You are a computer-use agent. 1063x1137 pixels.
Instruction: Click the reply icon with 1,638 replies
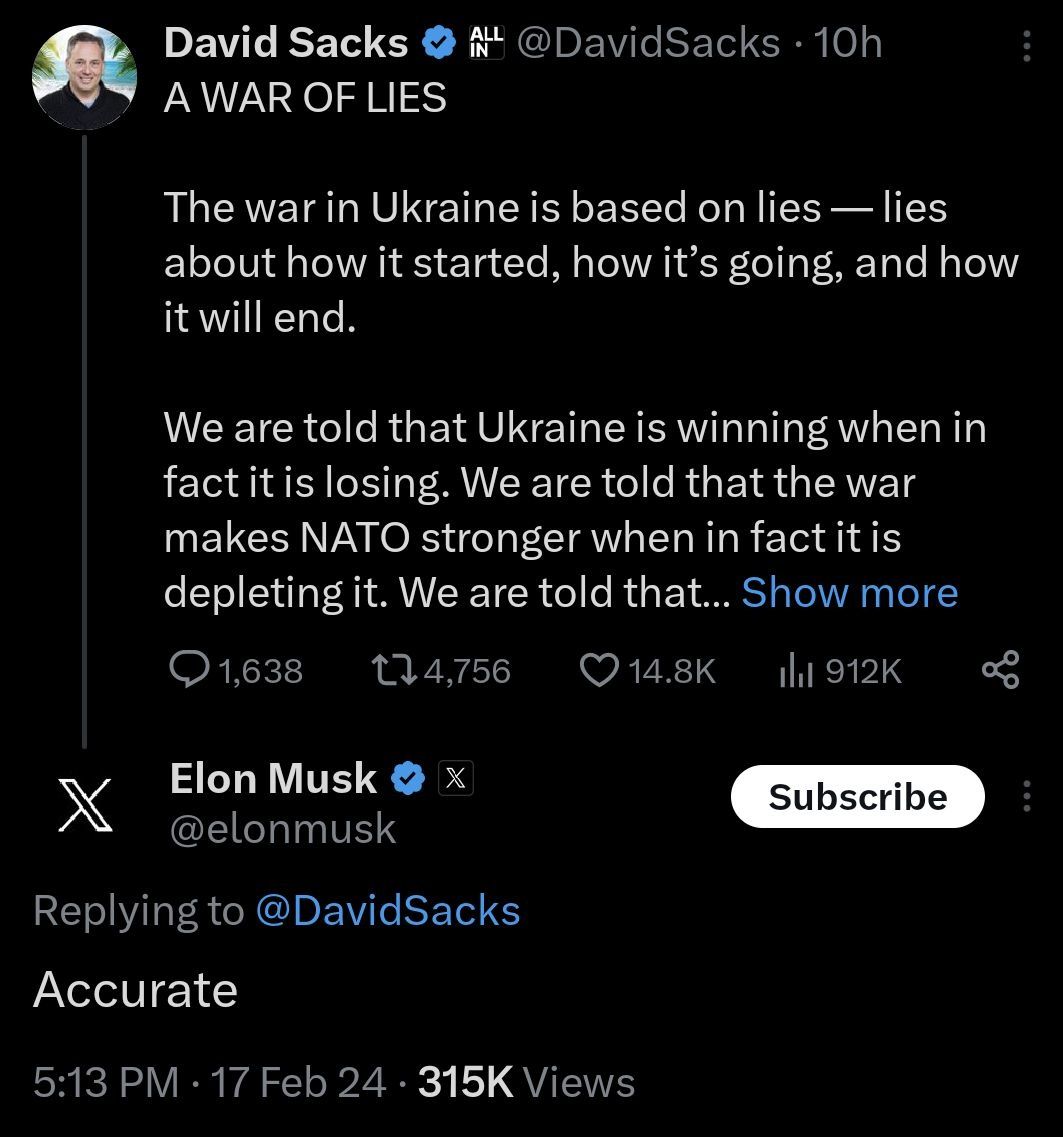[x=189, y=670]
